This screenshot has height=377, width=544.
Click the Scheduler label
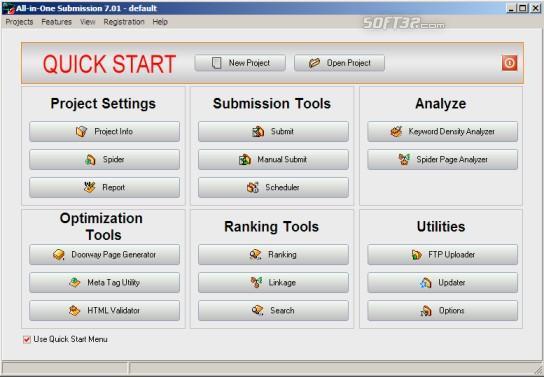point(282,188)
